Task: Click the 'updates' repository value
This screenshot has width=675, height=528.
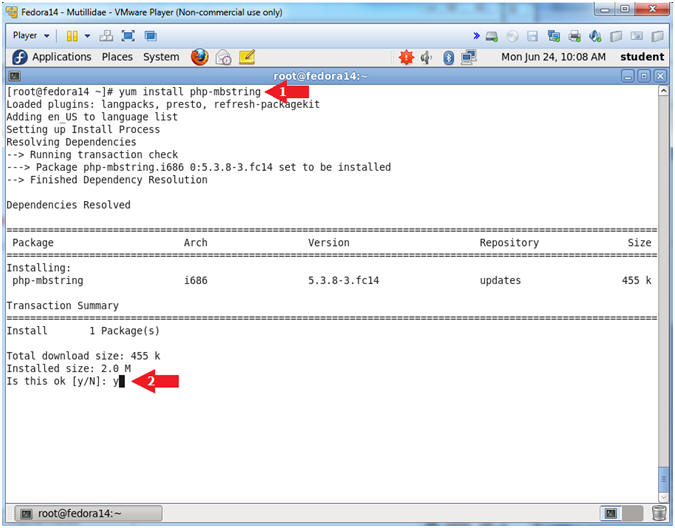Action: point(500,281)
